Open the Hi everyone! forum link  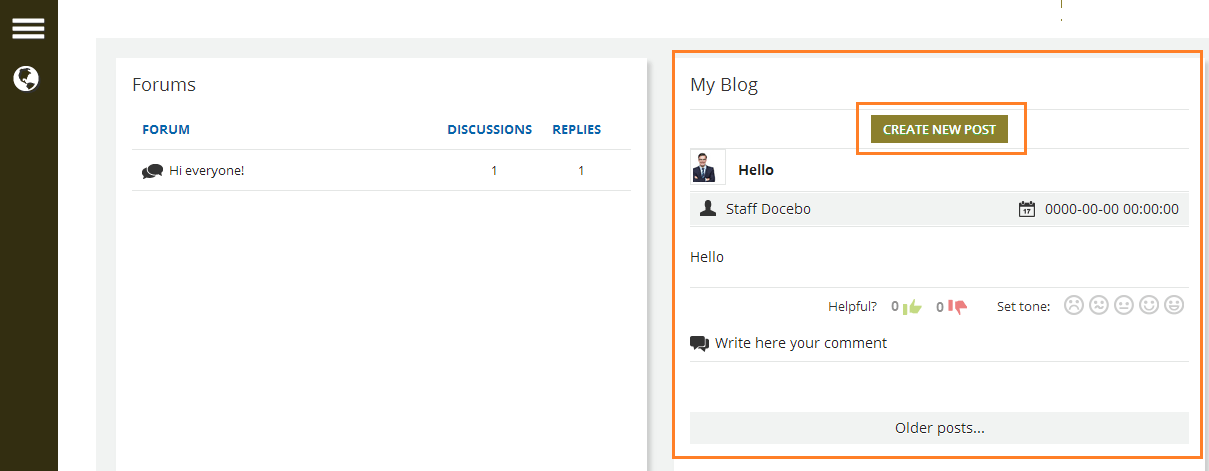pos(206,171)
